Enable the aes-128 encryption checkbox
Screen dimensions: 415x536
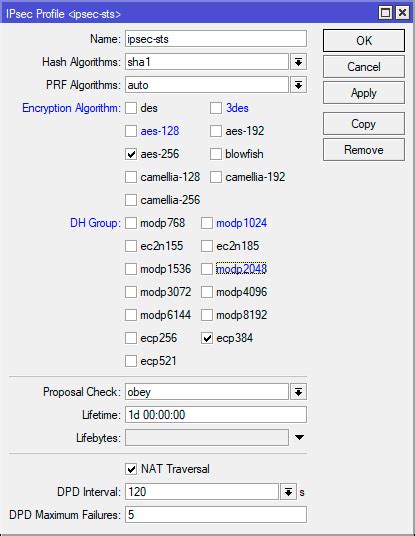click(131, 131)
